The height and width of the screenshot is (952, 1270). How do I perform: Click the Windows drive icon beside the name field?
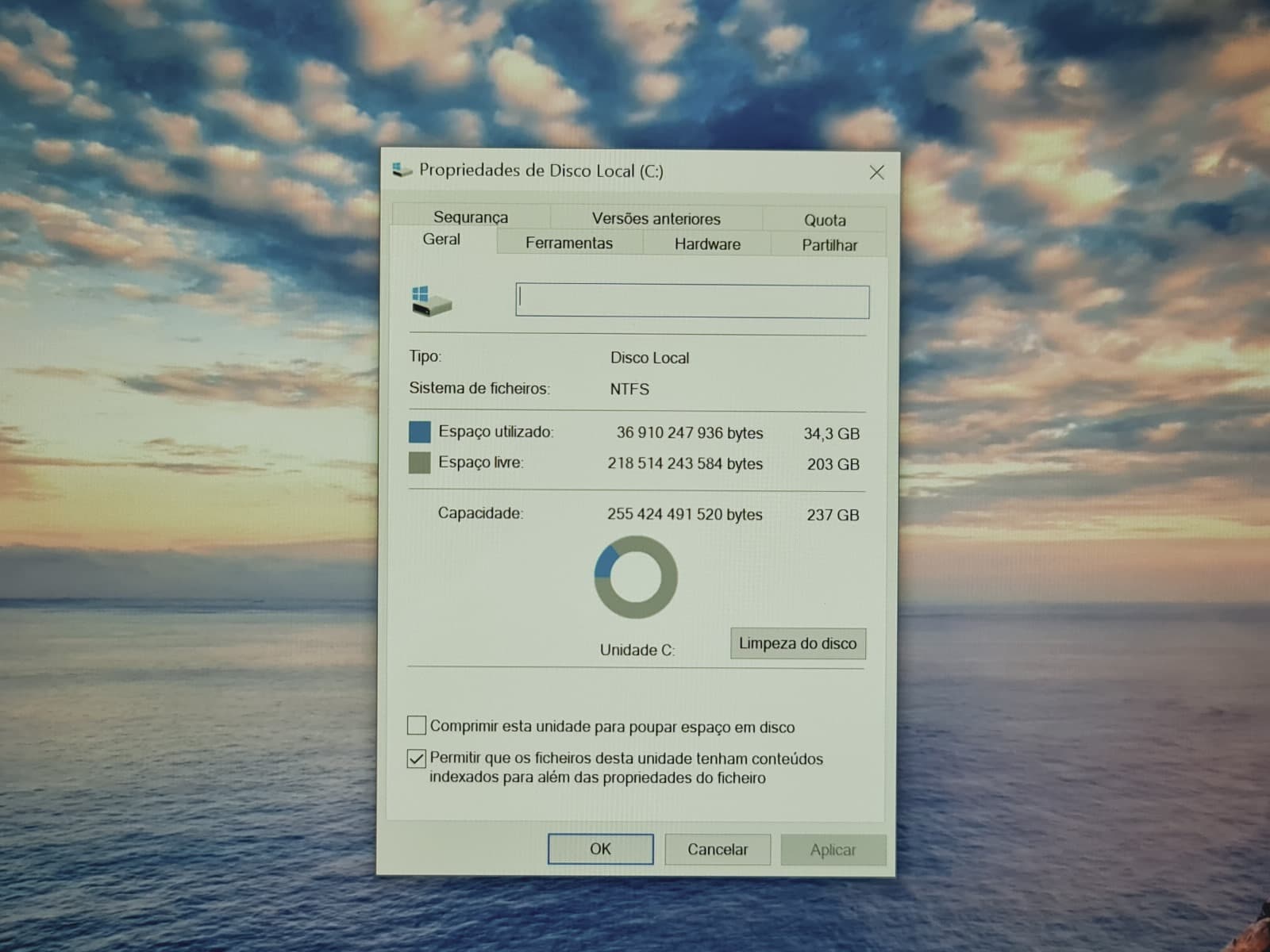[431, 301]
